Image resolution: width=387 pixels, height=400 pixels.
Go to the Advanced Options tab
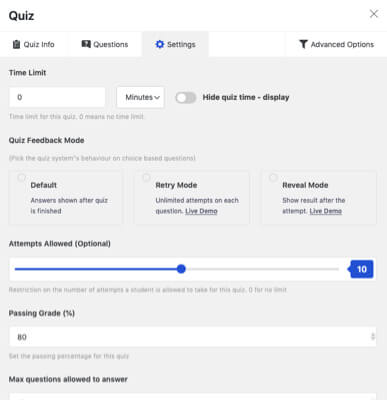336,44
